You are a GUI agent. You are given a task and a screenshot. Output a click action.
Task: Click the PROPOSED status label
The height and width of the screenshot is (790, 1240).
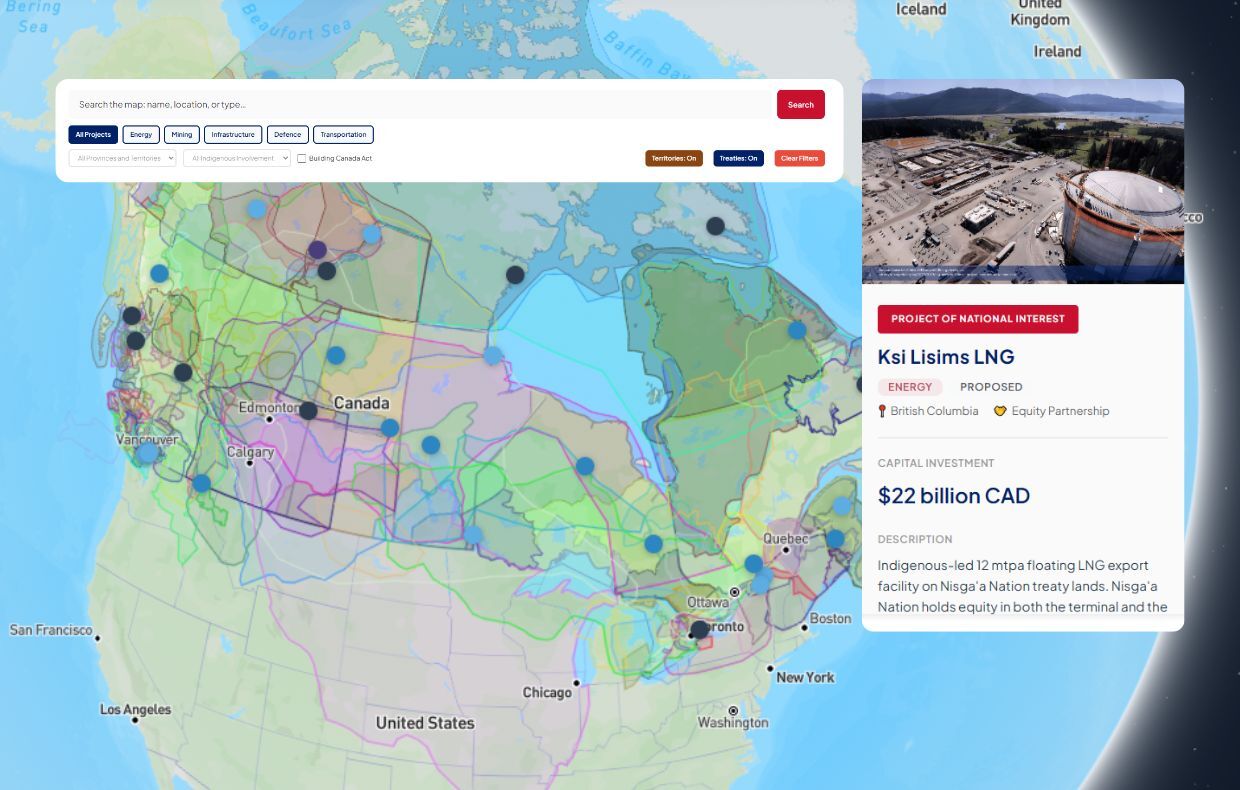click(991, 387)
